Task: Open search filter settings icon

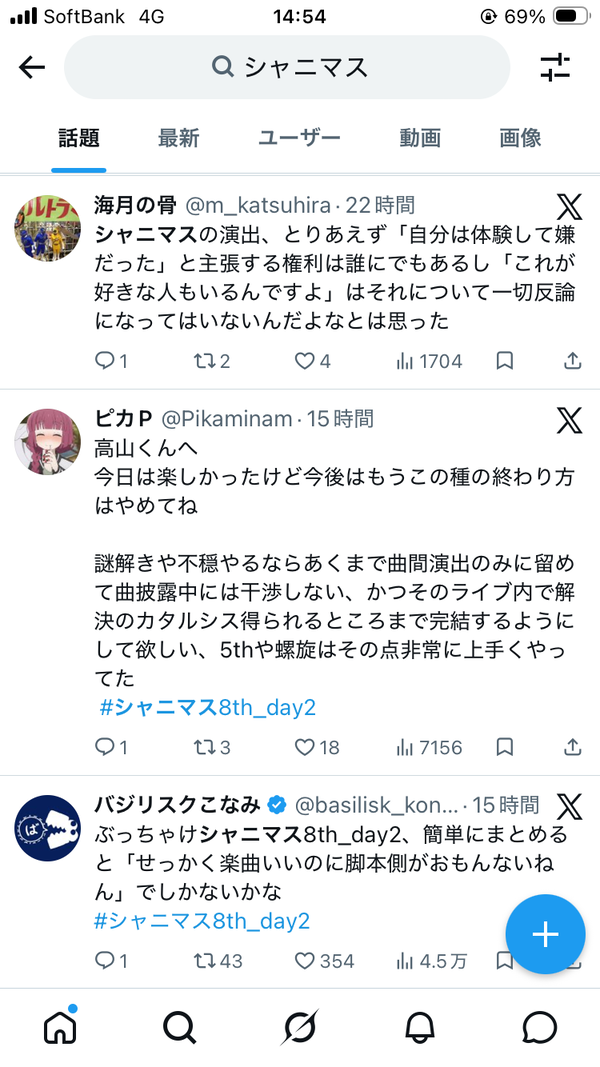Action: [x=555, y=67]
